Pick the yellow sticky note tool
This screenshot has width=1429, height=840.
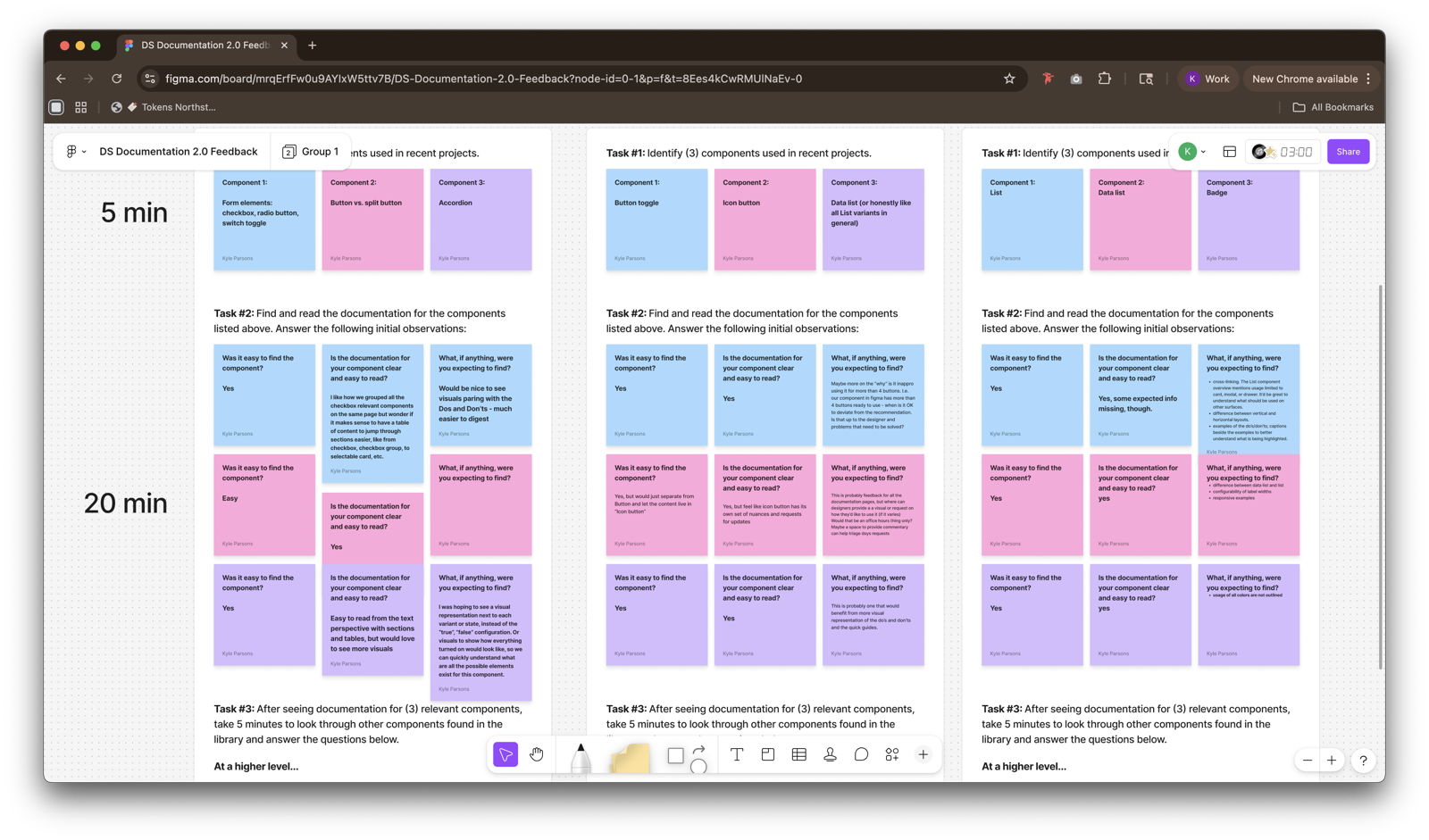pyautogui.click(x=630, y=758)
